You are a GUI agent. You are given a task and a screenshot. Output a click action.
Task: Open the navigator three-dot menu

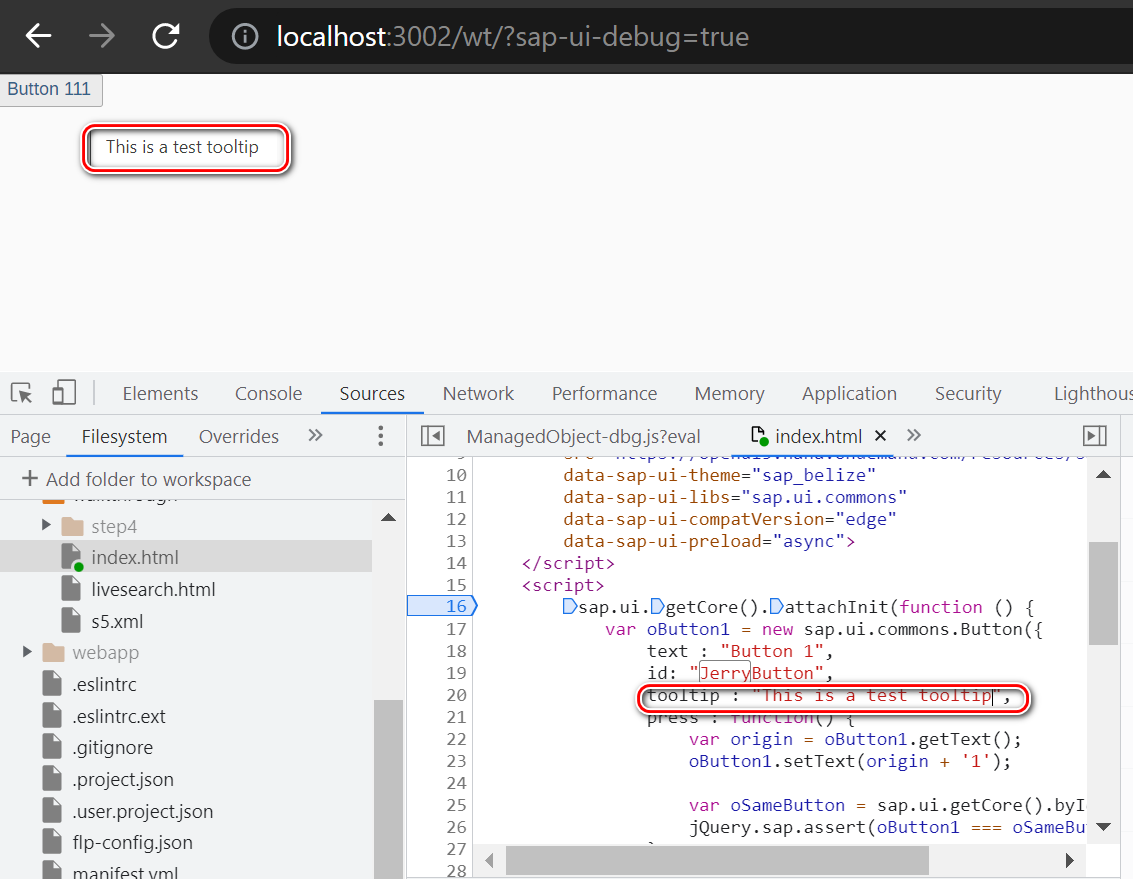click(381, 436)
